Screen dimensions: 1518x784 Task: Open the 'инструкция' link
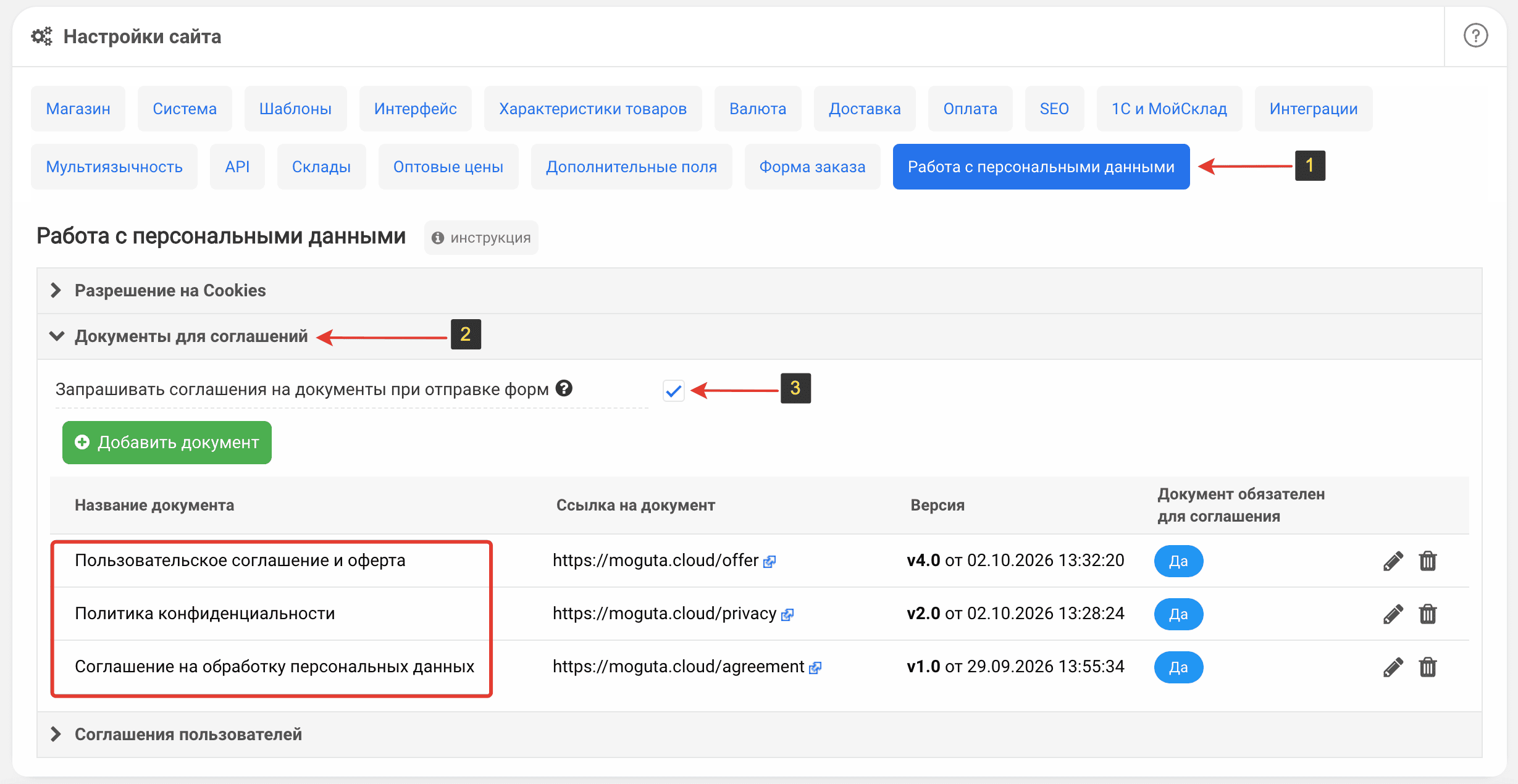[x=481, y=238]
